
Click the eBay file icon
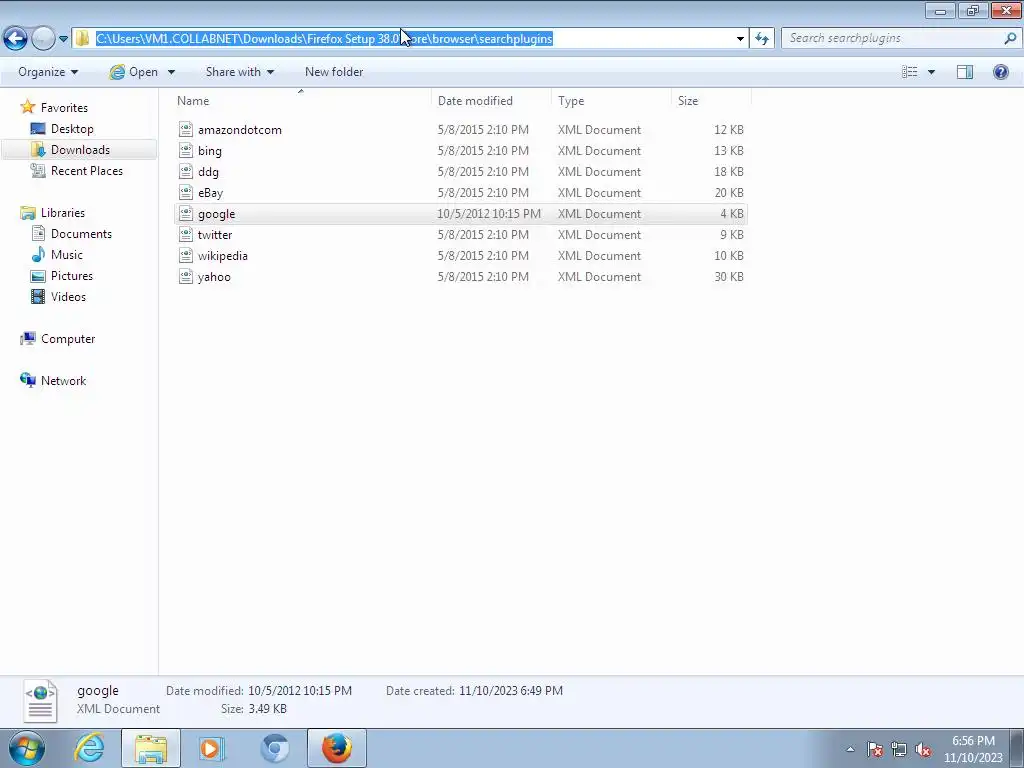click(186, 192)
